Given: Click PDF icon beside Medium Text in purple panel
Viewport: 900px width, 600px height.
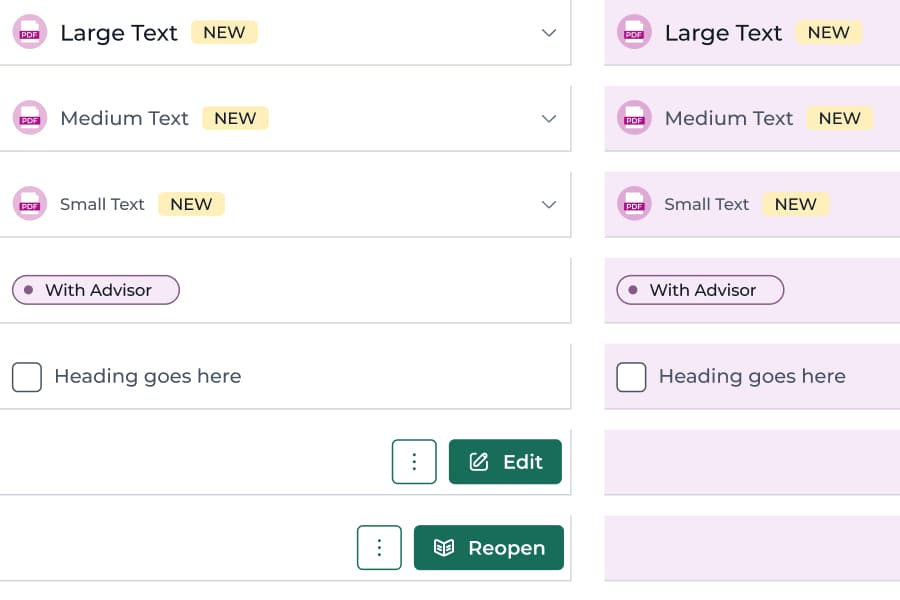Looking at the screenshot, I should click(x=634, y=118).
